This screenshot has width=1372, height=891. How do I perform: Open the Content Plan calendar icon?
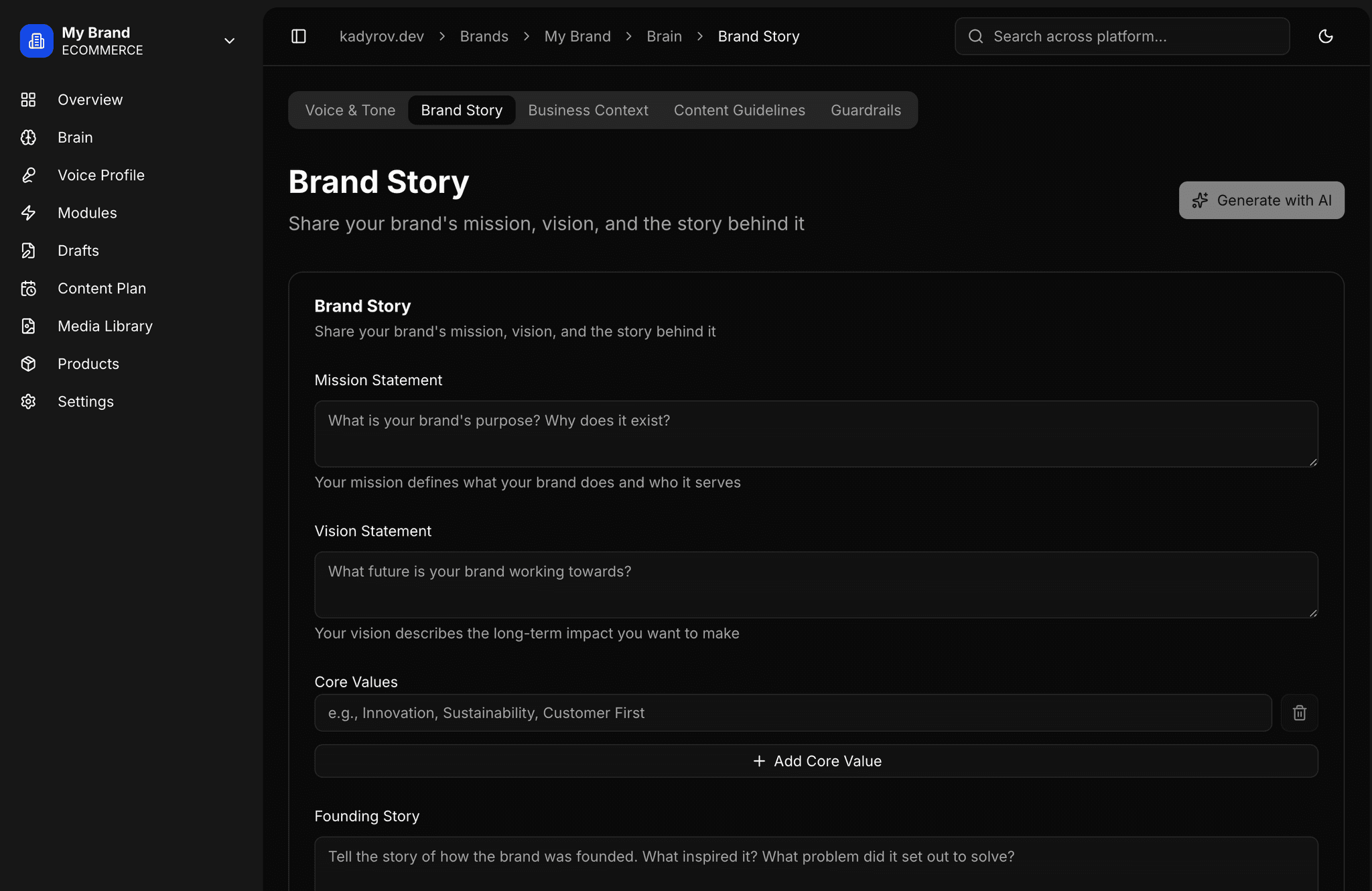(28, 288)
